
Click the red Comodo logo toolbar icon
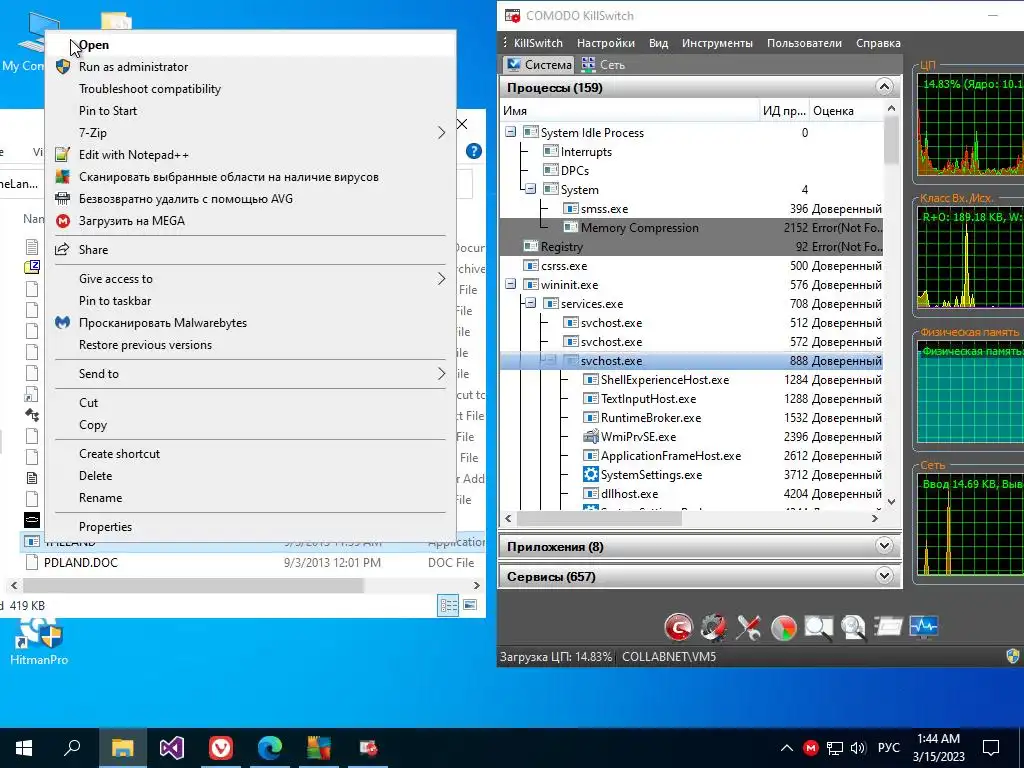(x=679, y=628)
